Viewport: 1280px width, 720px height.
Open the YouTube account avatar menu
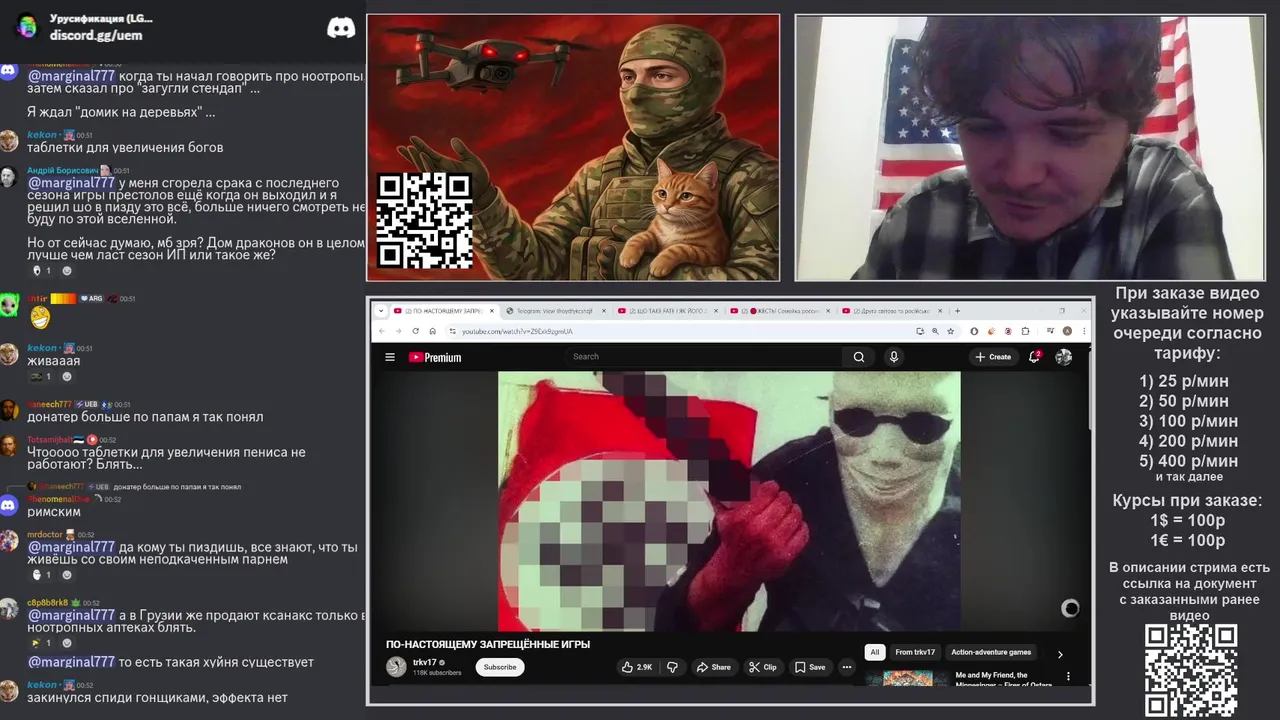pyautogui.click(x=1064, y=357)
